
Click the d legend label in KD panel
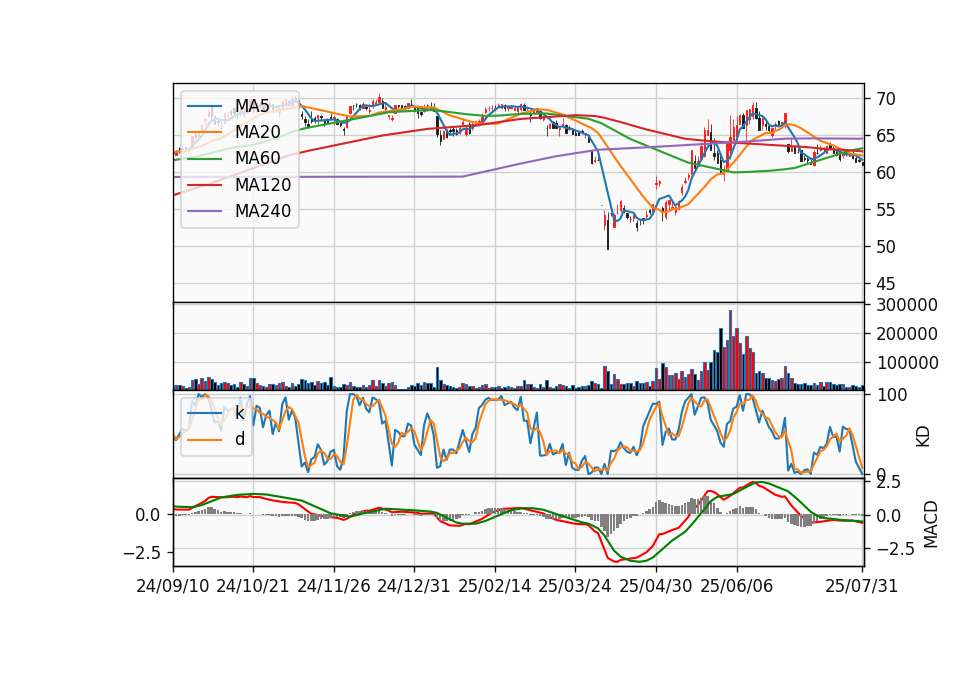click(x=240, y=439)
